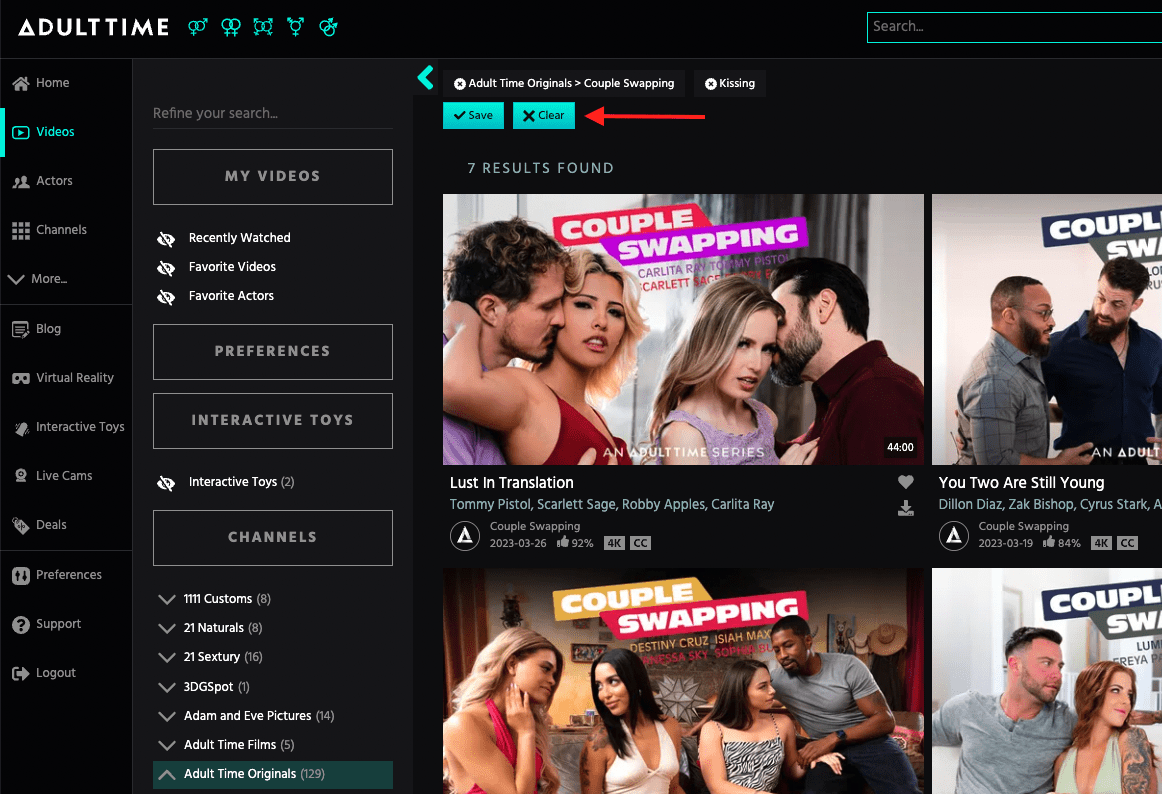Screen dimensions: 1162x794
Task: Click the 7 RESULTS FOUND text
Action: click(540, 168)
